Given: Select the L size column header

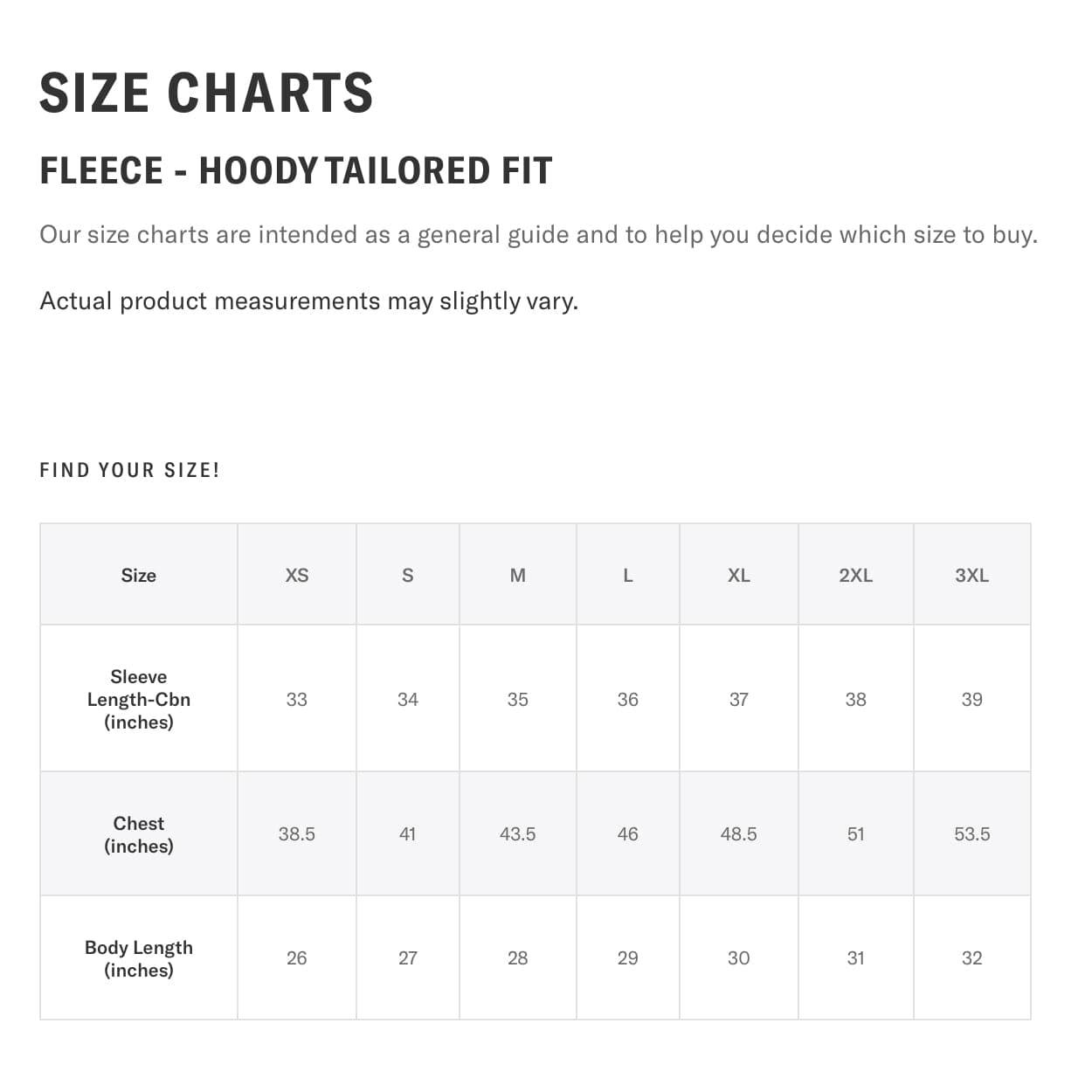Looking at the screenshot, I should point(627,575).
